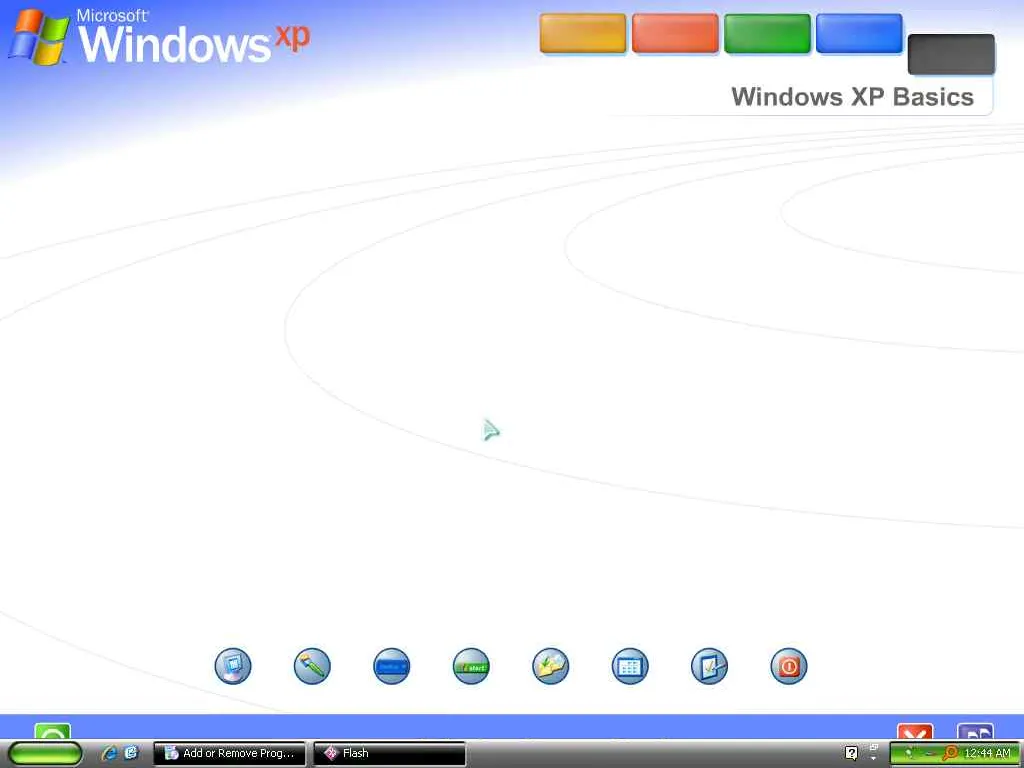The height and width of the screenshot is (768, 1024).
Task: Click the purple tour button beside the red X
Action: 975,731
